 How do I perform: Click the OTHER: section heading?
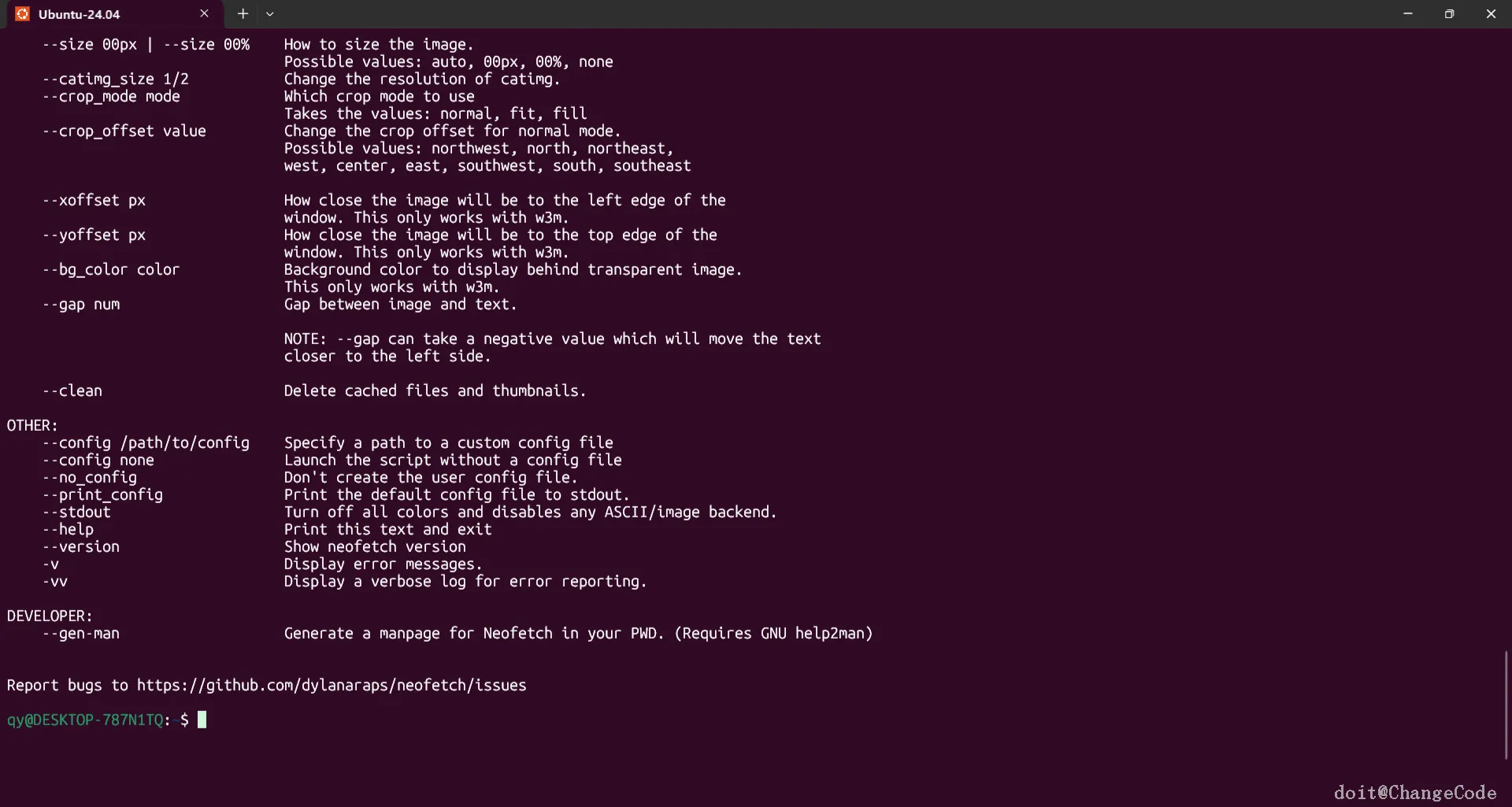click(x=32, y=426)
